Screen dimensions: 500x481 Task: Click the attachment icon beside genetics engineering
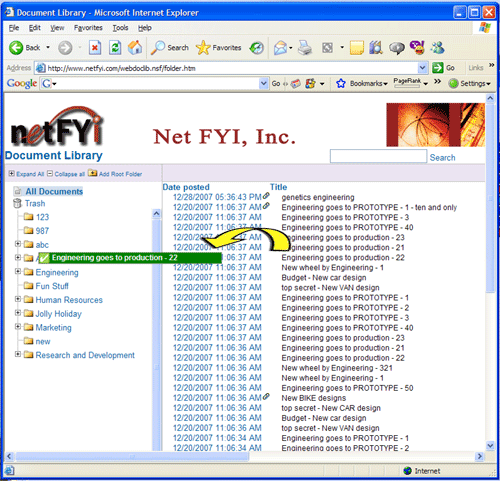[266, 196]
